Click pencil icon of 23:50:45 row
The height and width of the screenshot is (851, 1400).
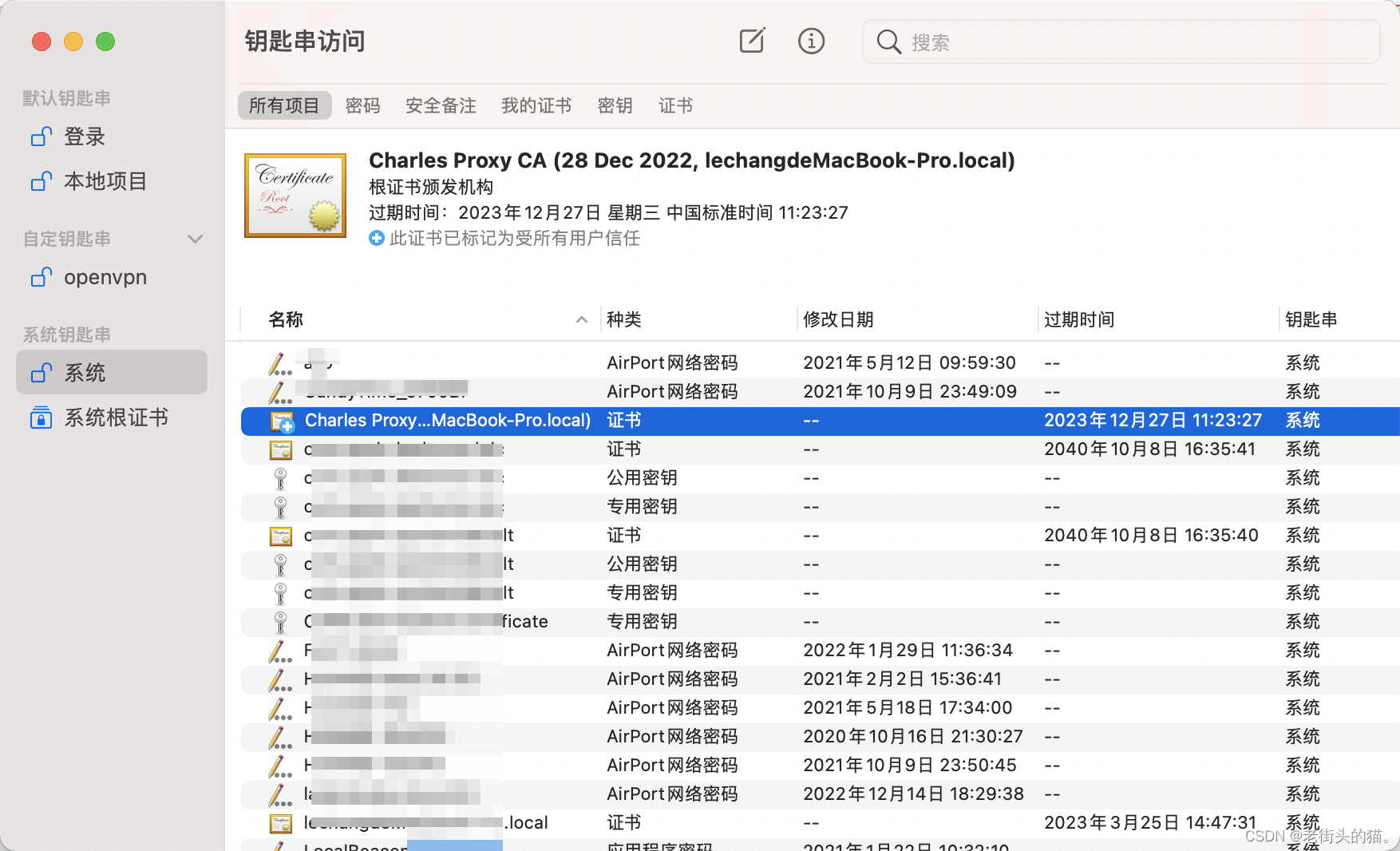280,766
